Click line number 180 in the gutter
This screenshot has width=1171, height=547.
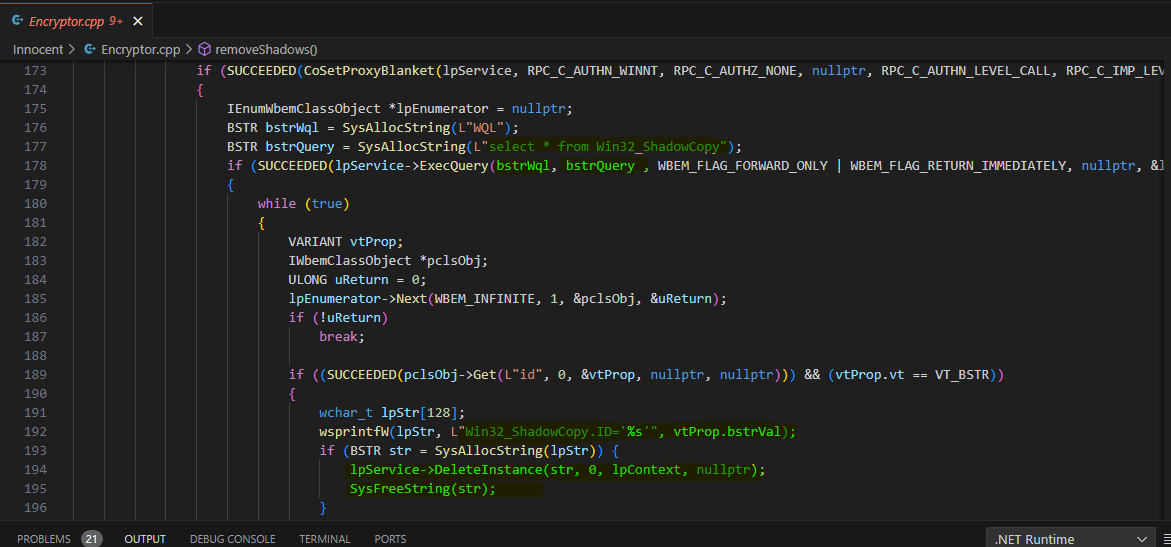click(36, 203)
